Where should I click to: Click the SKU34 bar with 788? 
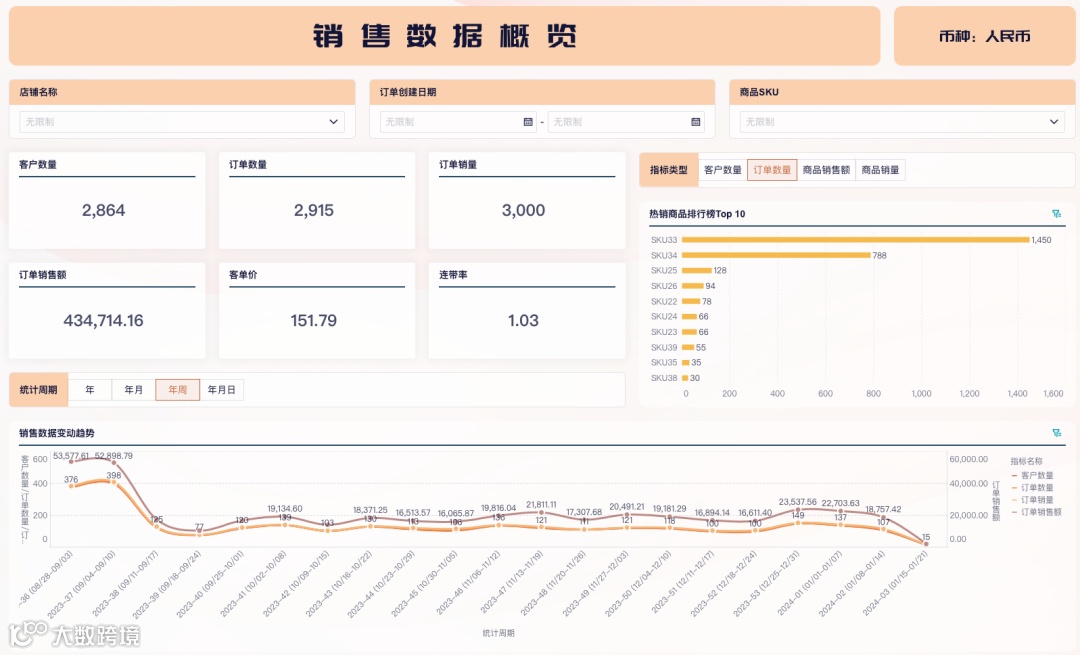pos(776,255)
